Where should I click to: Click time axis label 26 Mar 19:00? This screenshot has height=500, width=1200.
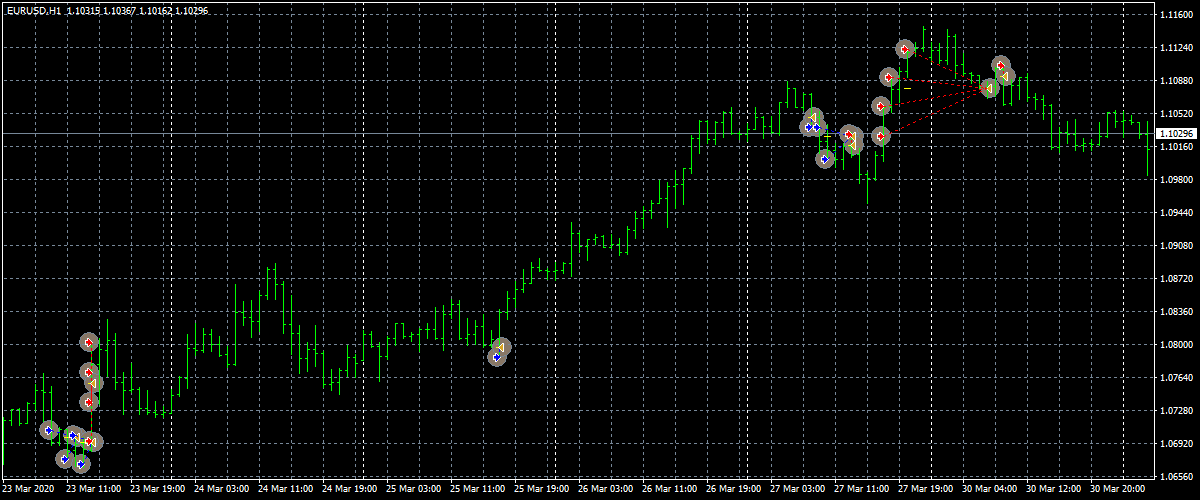point(734,490)
